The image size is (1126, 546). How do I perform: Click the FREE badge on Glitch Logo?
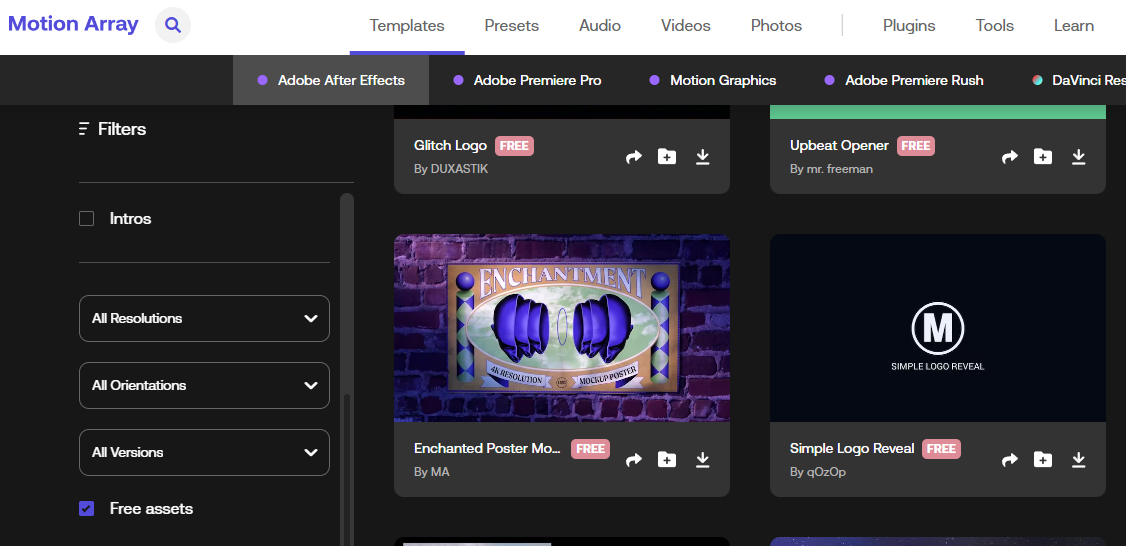[x=514, y=146]
